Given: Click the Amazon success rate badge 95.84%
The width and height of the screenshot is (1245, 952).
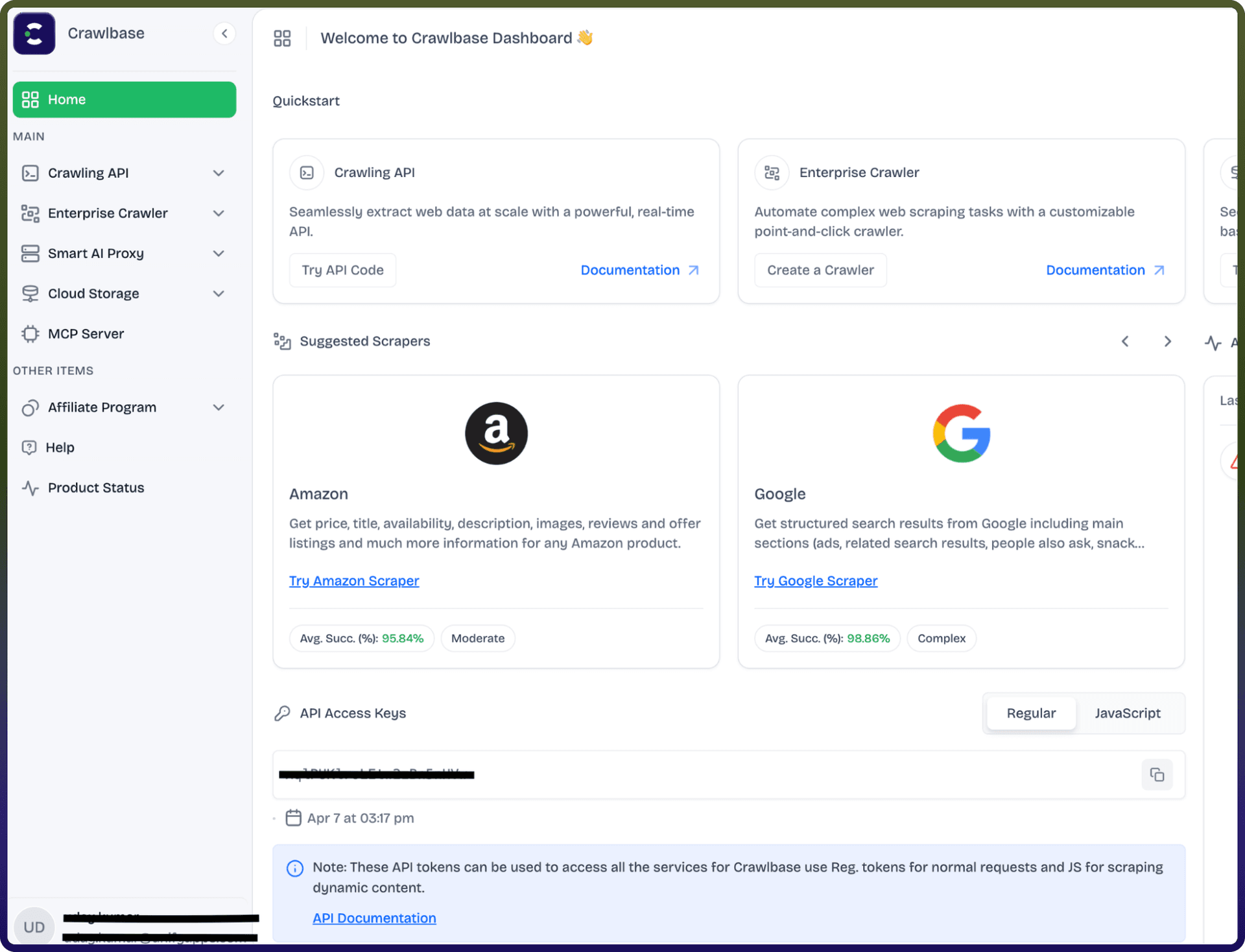Looking at the screenshot, I should (x=362, y=638).
